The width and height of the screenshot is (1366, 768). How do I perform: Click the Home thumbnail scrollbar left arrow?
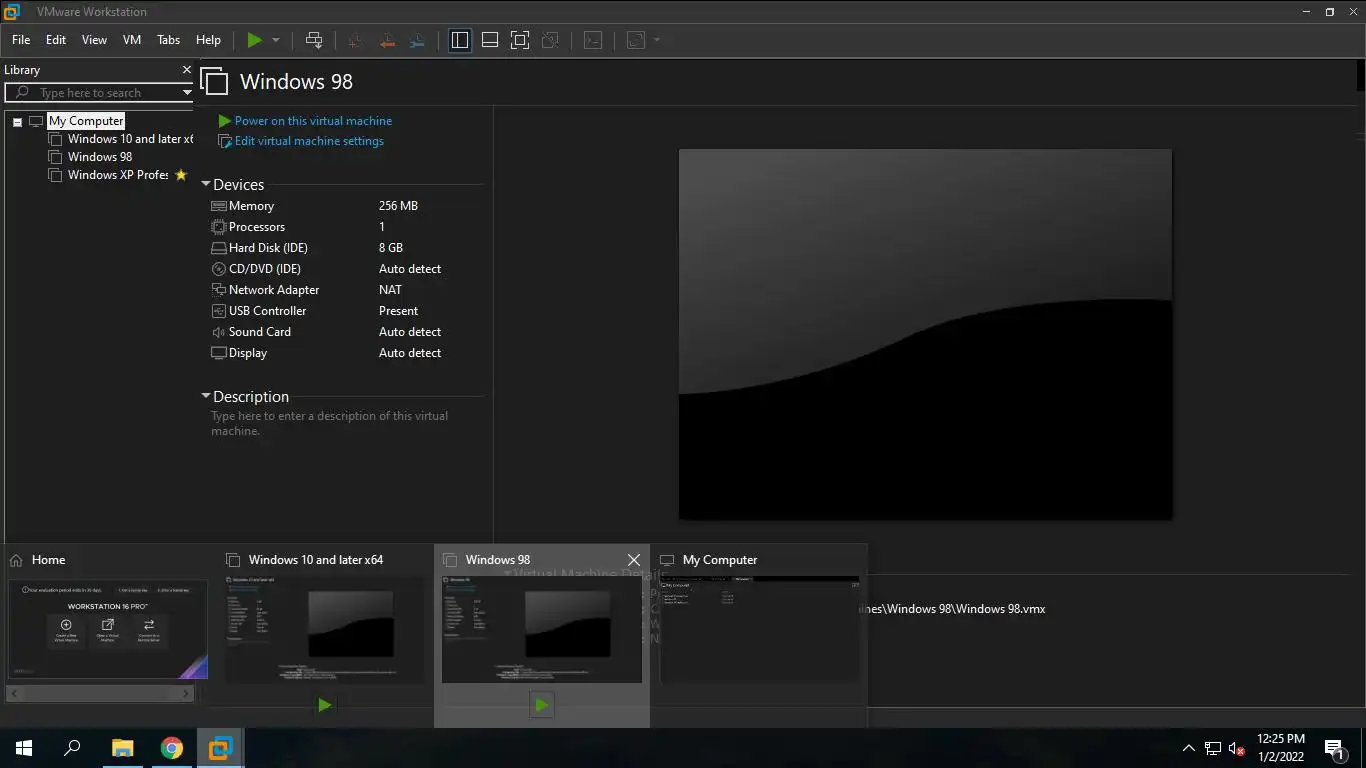(x=14, y=693)
